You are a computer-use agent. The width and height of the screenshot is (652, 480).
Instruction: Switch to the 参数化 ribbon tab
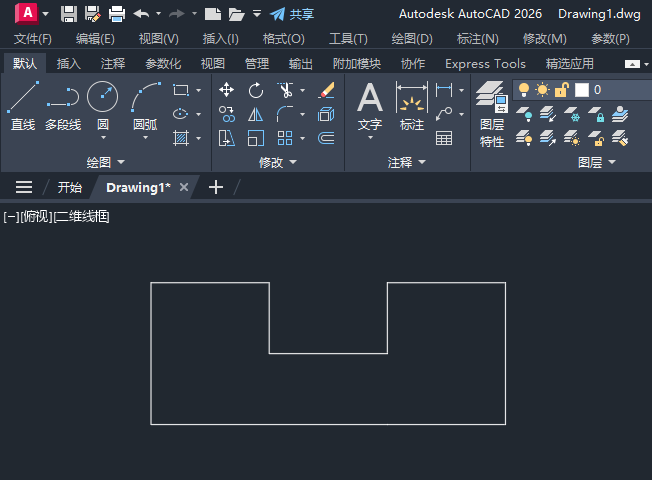click(163, 64)
